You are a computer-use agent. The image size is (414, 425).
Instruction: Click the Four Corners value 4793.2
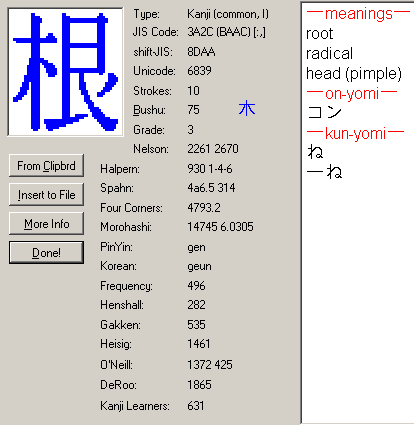tap(204, 208)
